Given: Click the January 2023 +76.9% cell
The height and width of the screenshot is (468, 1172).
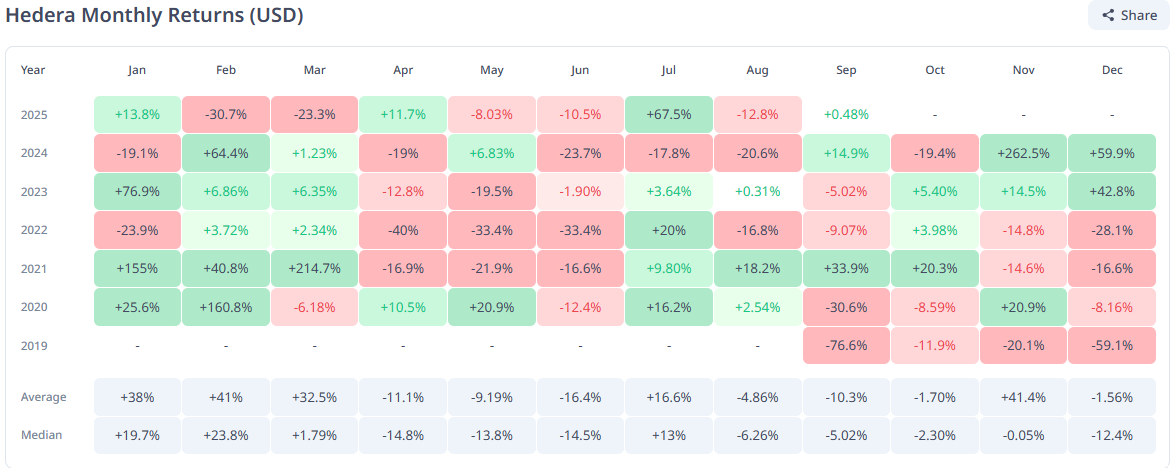Looking at the screenshot, I should click(x=137, y=192).
